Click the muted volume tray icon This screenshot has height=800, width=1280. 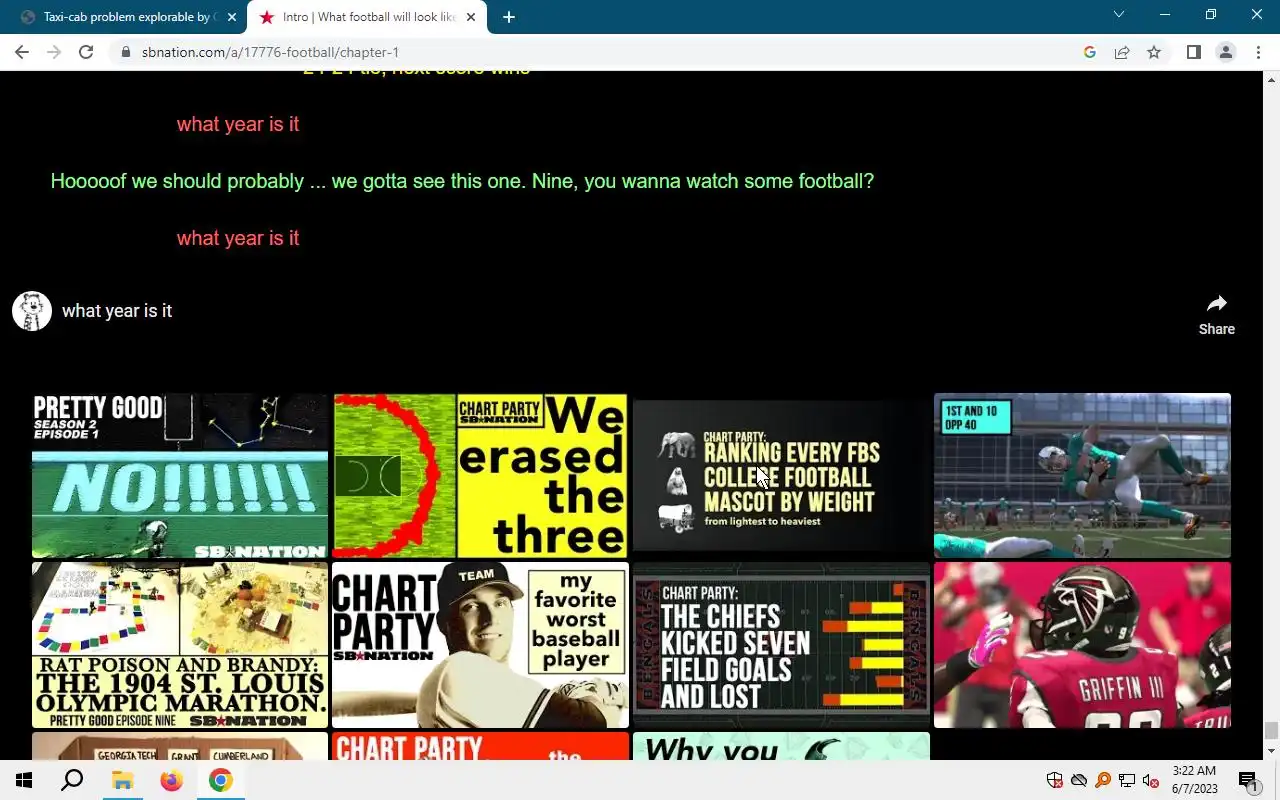pos(1151,781)
